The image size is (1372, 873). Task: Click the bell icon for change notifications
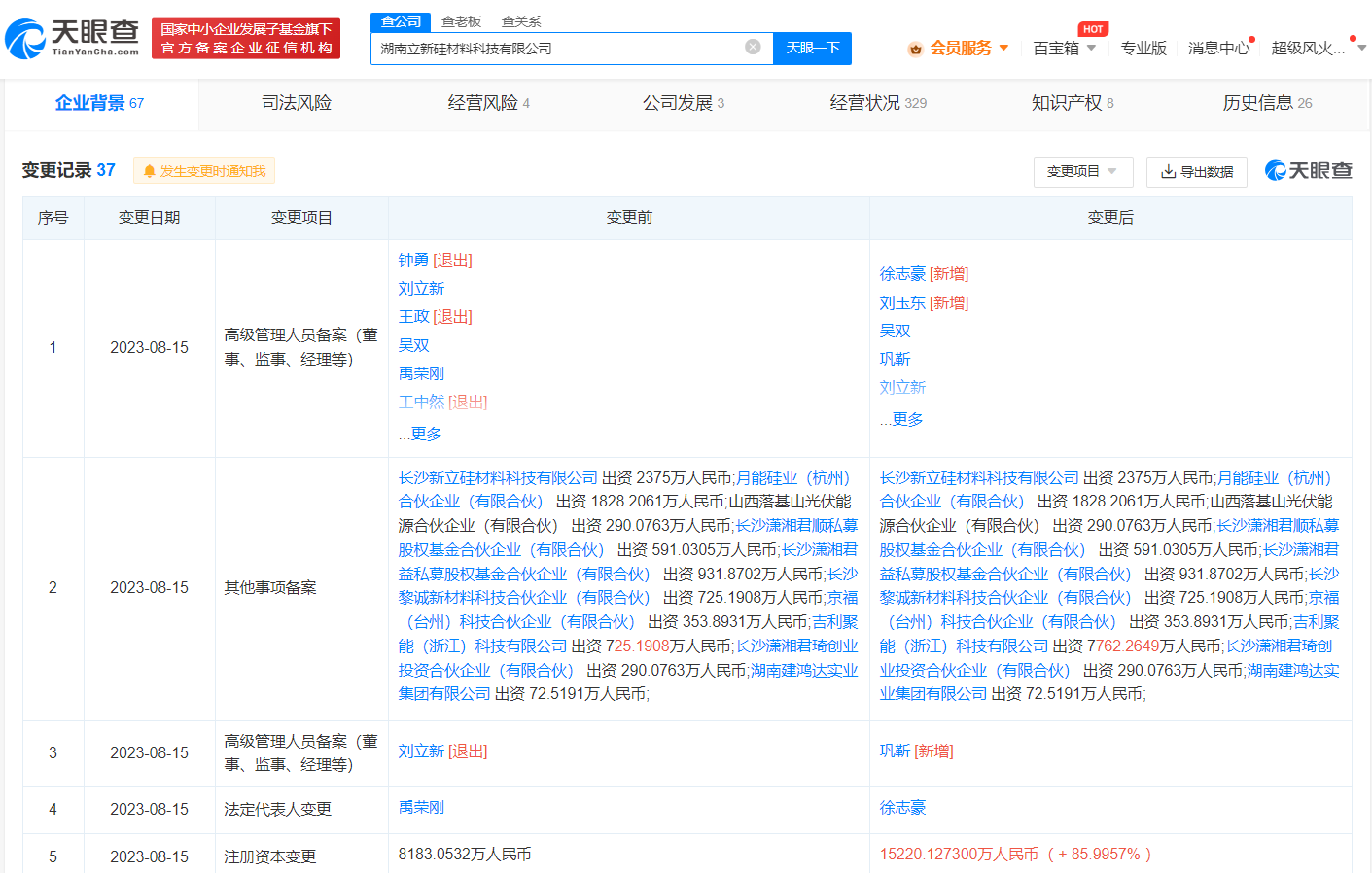click(x=149, y=170)
